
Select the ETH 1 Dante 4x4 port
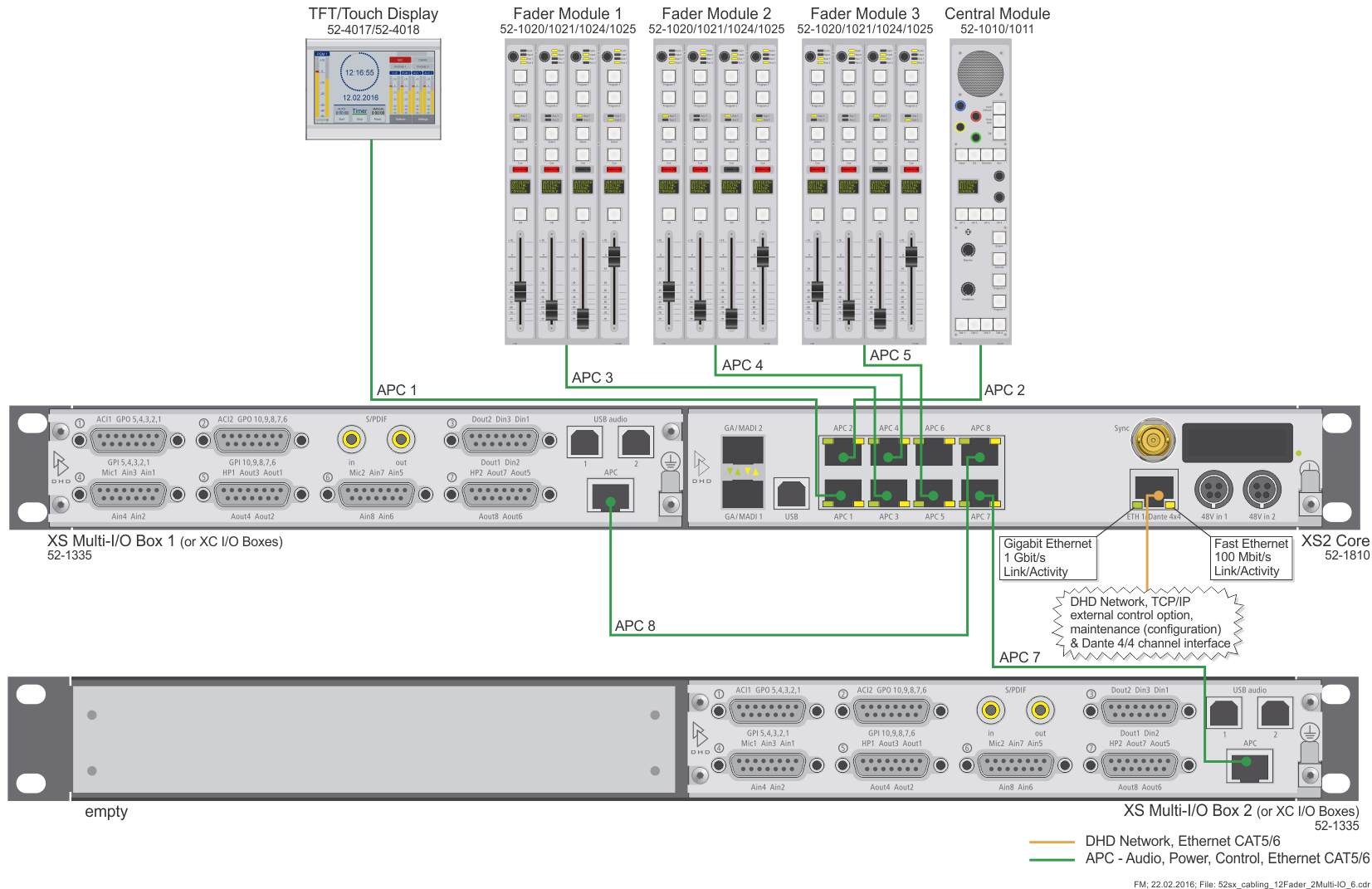[x=1154, y=490]
